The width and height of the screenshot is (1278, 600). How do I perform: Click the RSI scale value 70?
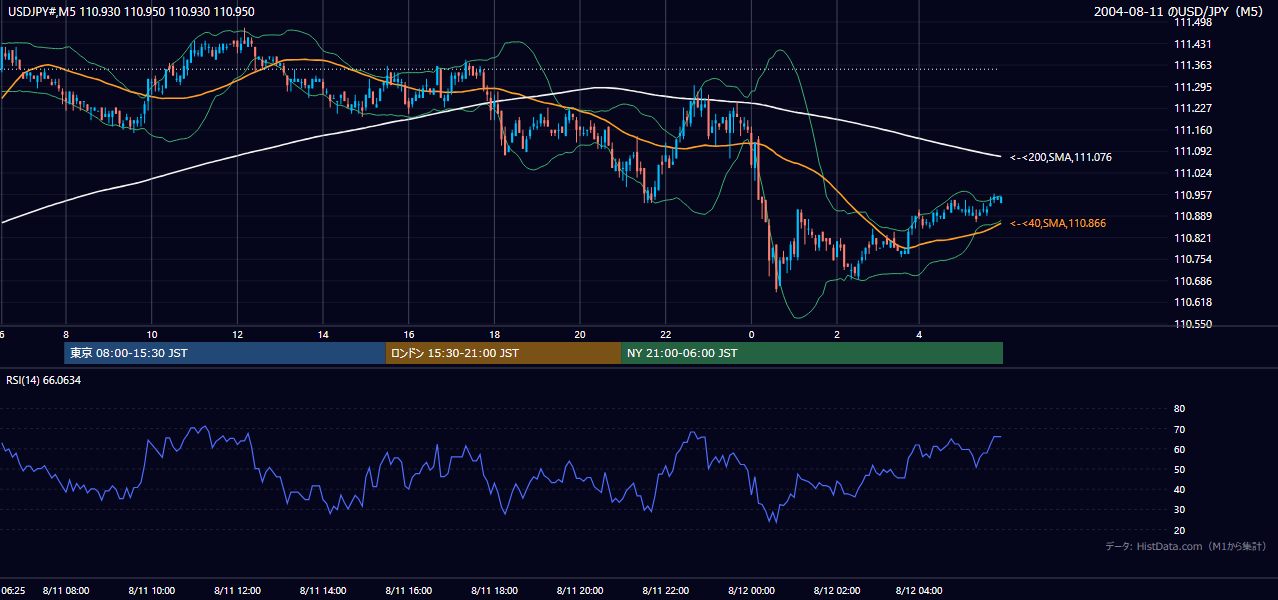[x=1179, y=429]
